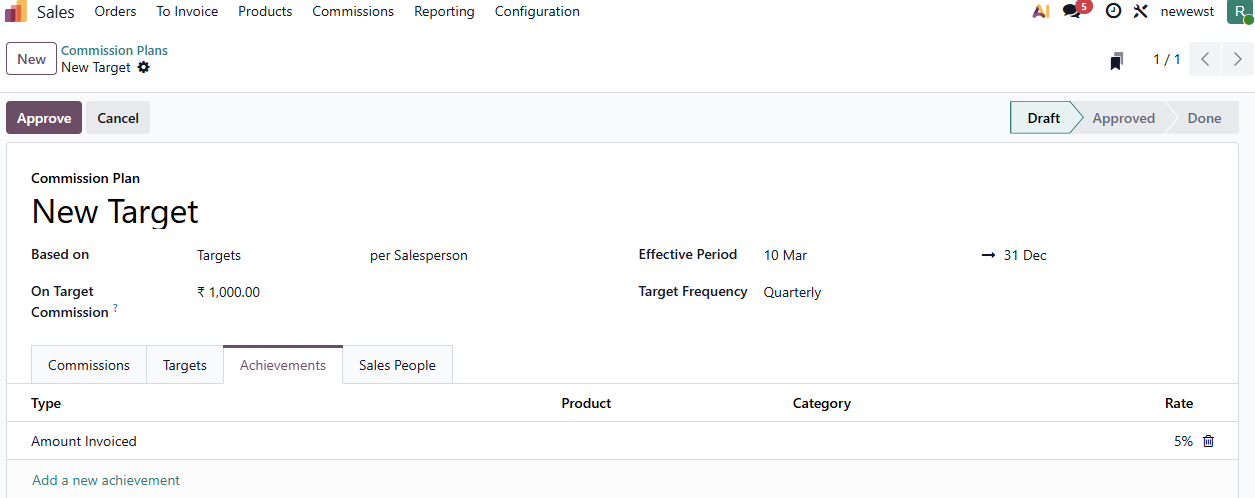The image size is (1255, 498).
Task: Switch to the Sales People tab
Action: [x=397, y=365]
